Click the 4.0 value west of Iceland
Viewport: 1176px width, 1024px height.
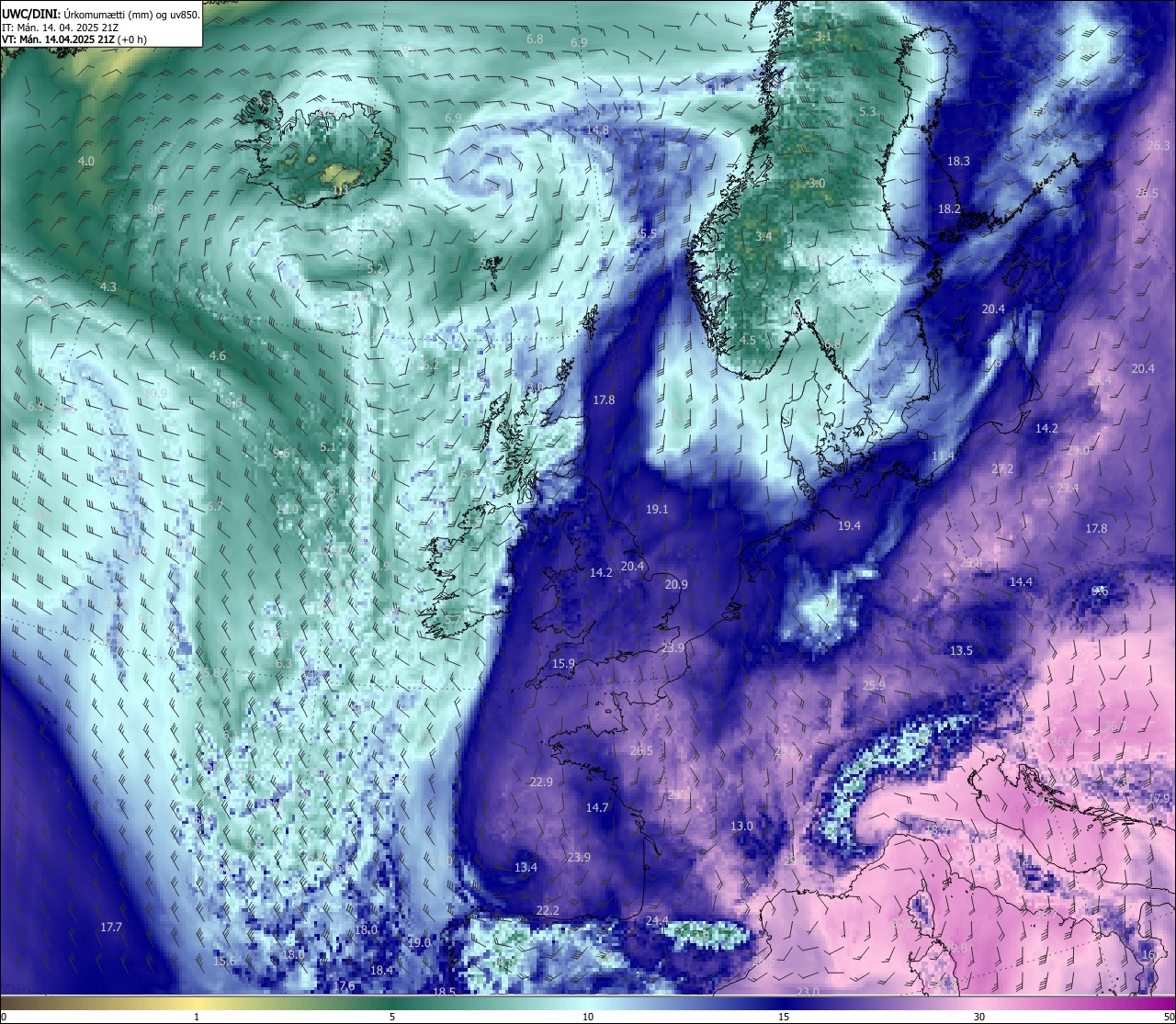85,161
